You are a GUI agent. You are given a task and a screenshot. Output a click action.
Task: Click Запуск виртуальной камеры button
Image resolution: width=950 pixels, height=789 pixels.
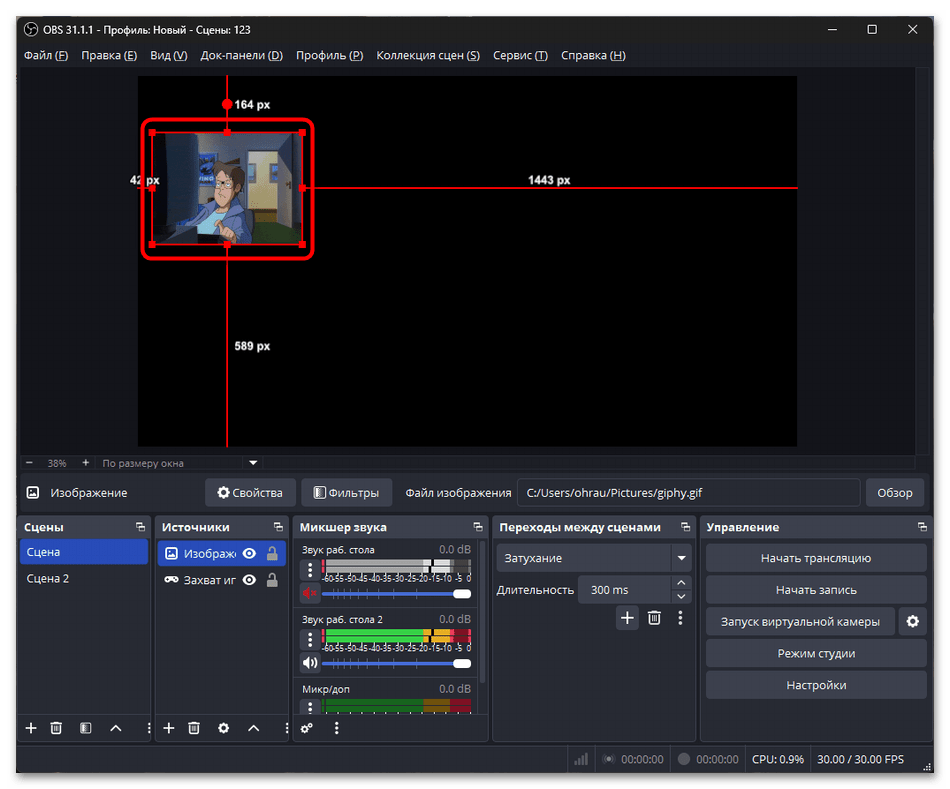pos(800,622)
